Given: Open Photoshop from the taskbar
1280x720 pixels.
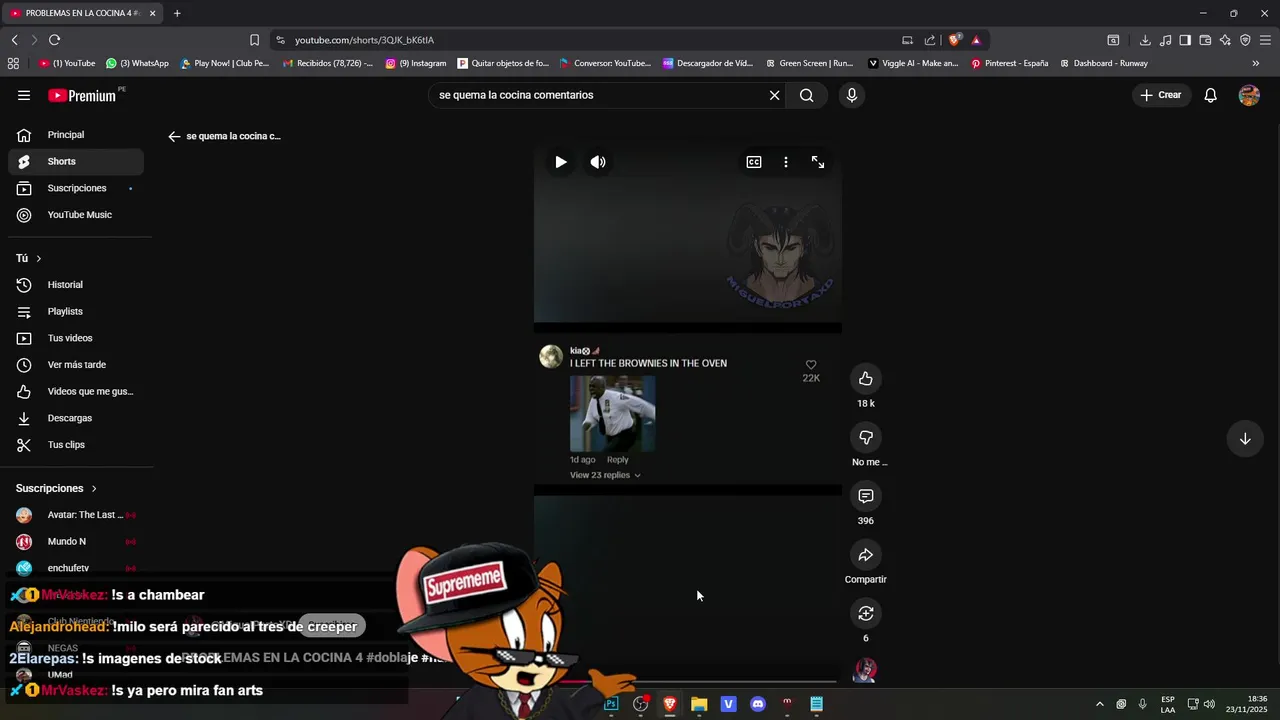Looking at the screenshot, I should tap(611, 704).
